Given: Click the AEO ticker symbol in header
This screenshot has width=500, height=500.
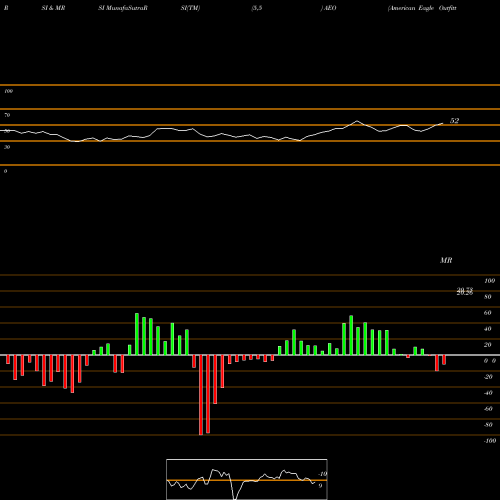Looking at the screenshot, I should pyautogui.click(x=330, y=8).
